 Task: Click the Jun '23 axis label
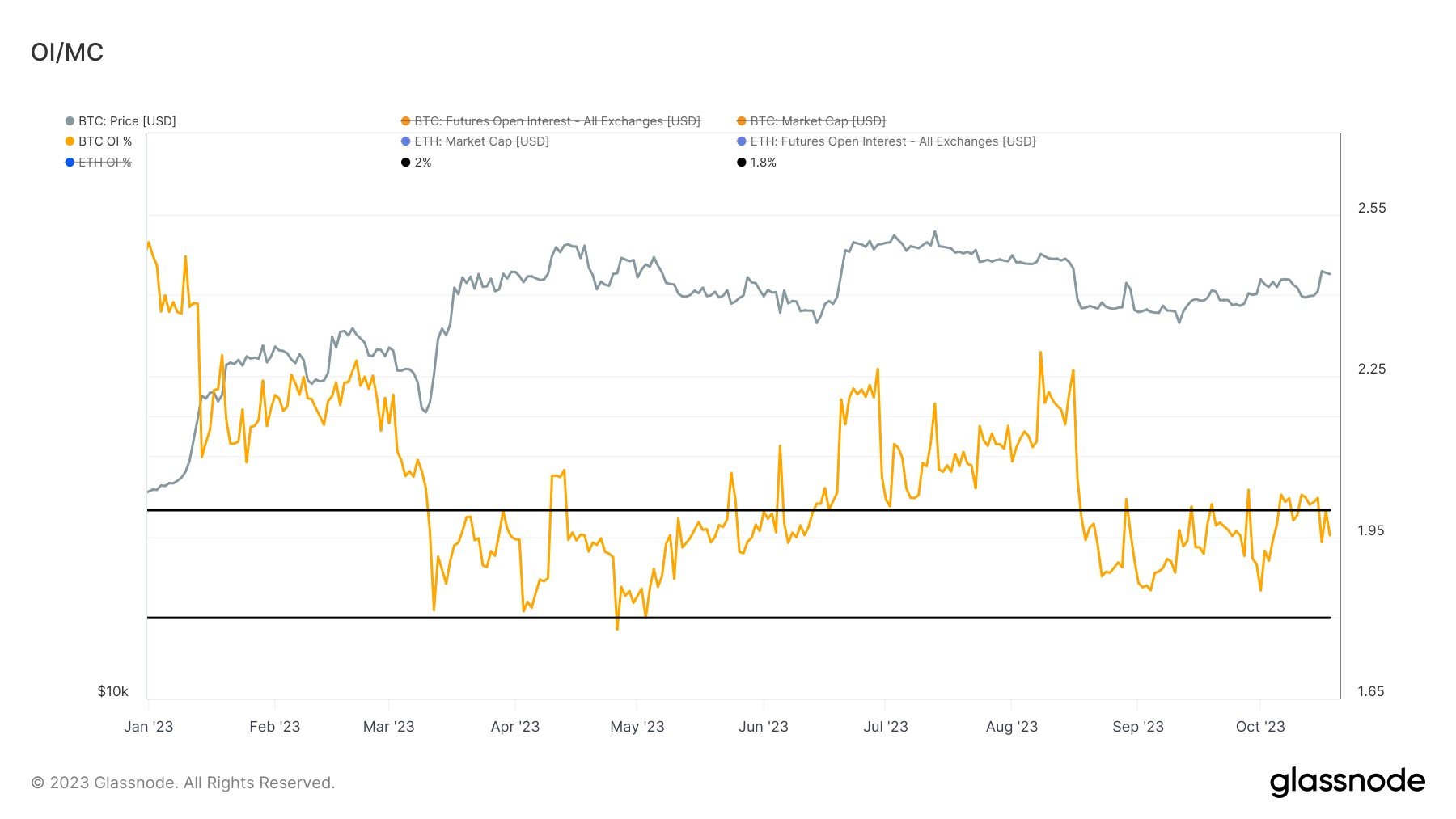763,726
